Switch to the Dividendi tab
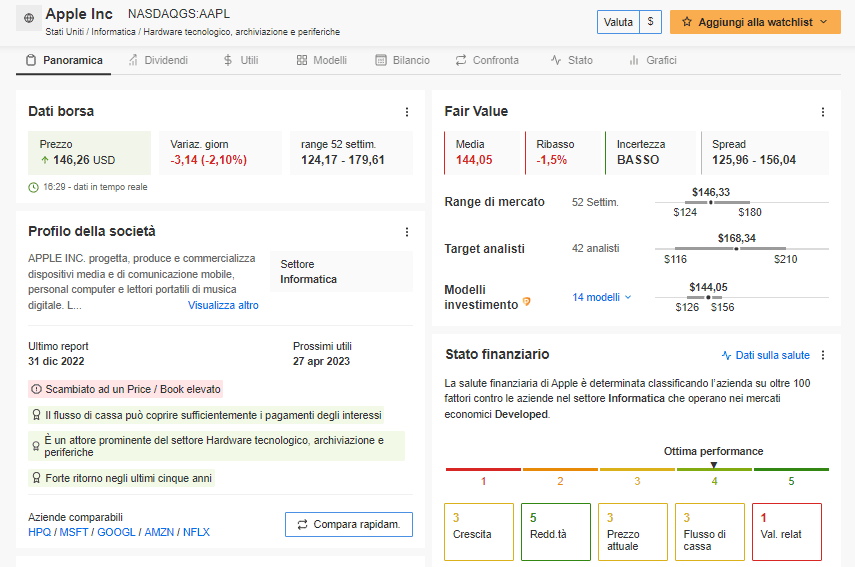 point(158,60)
